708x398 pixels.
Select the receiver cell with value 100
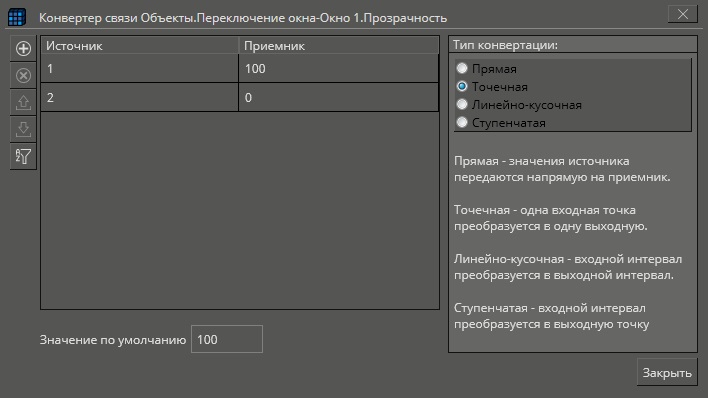(338, 69)
